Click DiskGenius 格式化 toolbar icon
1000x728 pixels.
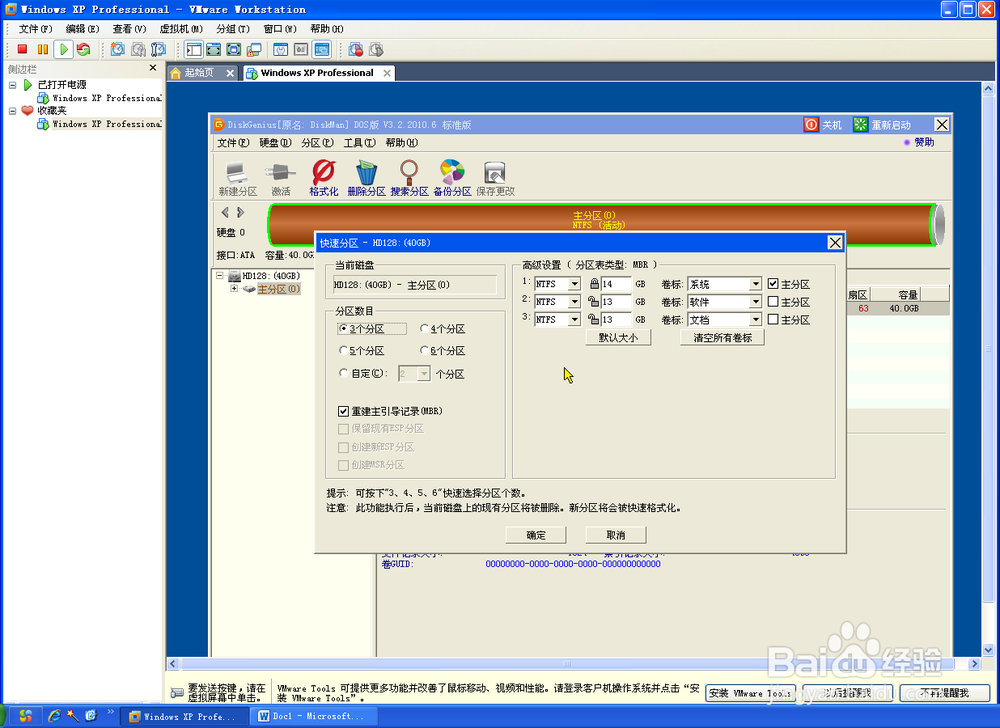[323, 178]
